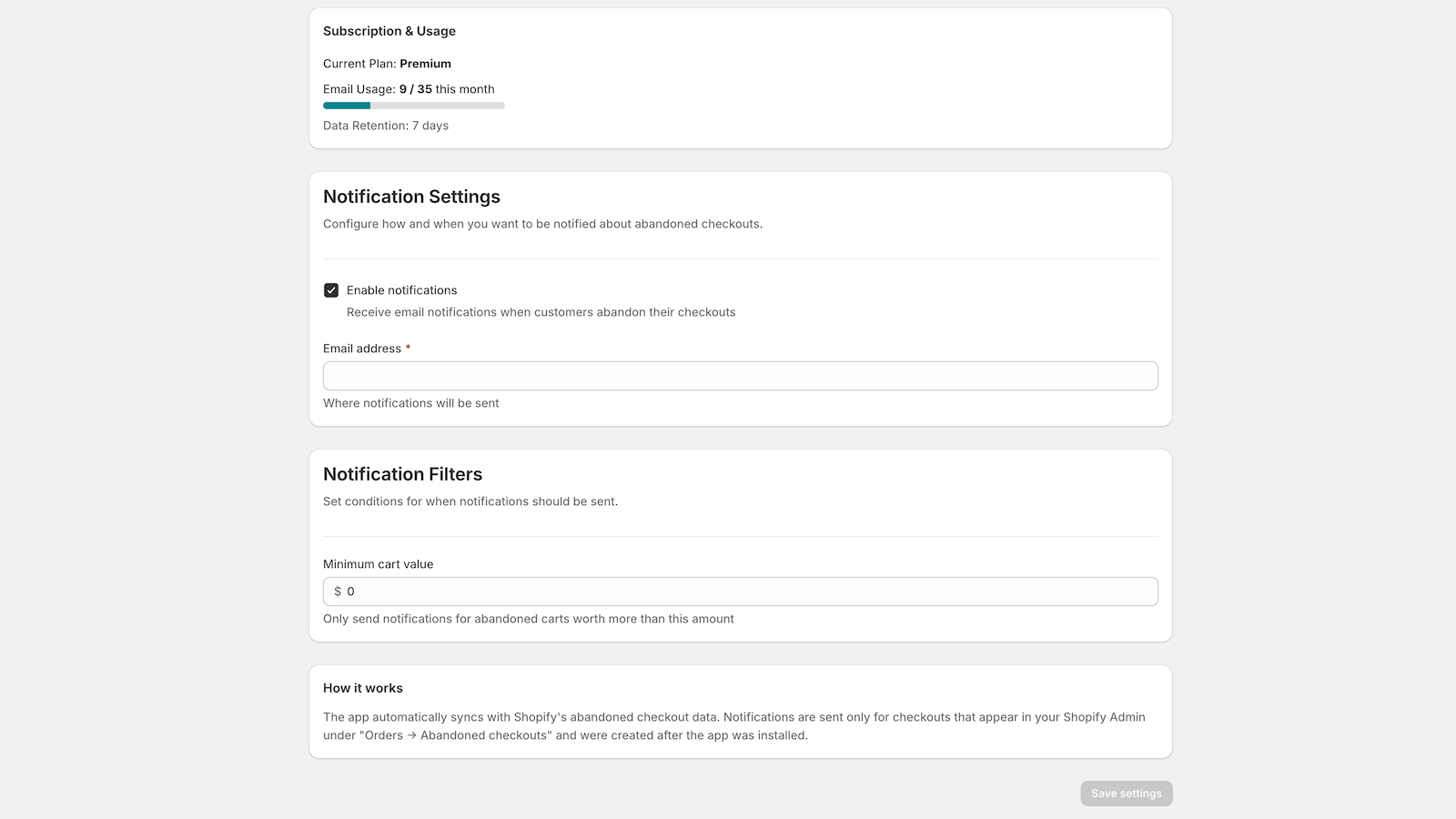Click the Enable notifications label text
The height and width of the screenshot is (819, 1456).
coord(401,290)
